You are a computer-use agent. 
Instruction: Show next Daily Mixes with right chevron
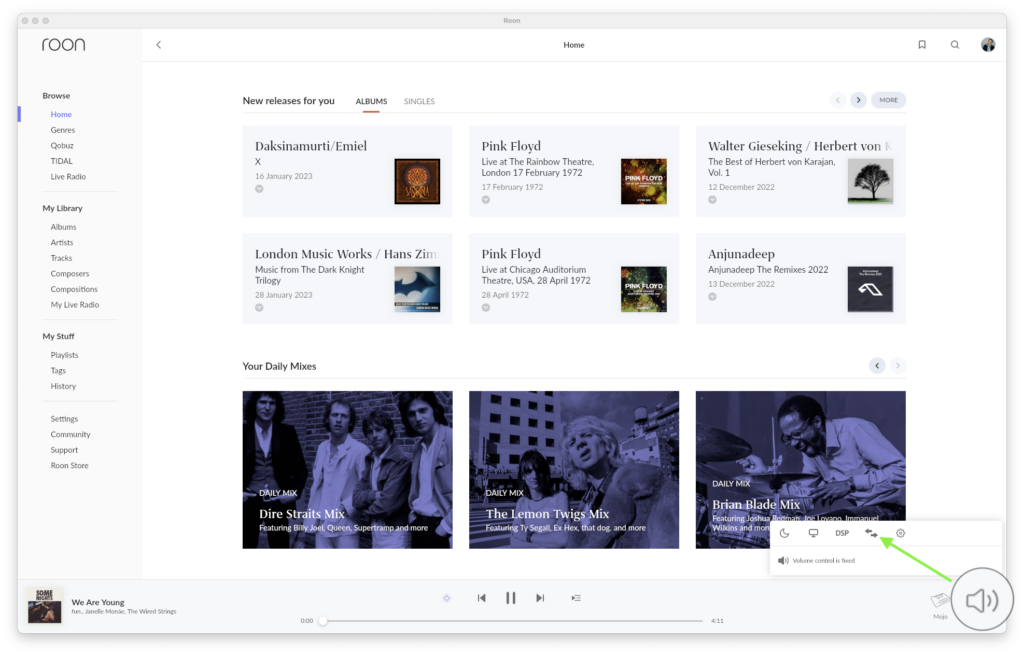(x=898, y=366)
